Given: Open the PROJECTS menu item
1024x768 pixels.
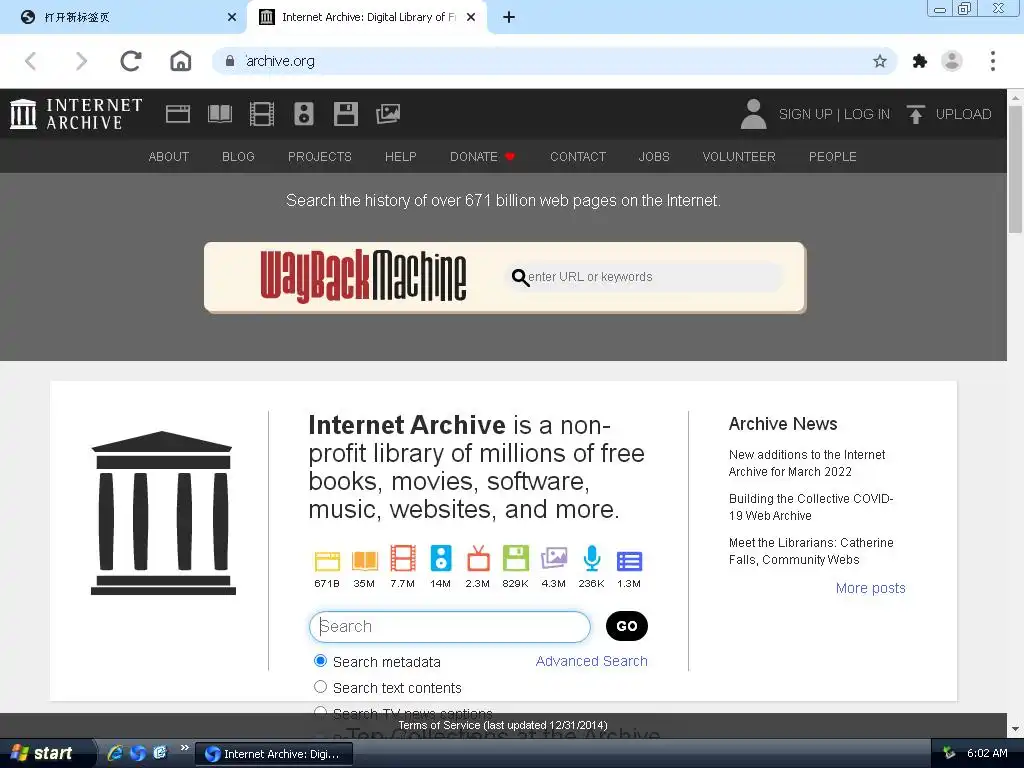Looking at the screenshot, I should point(319,157).
